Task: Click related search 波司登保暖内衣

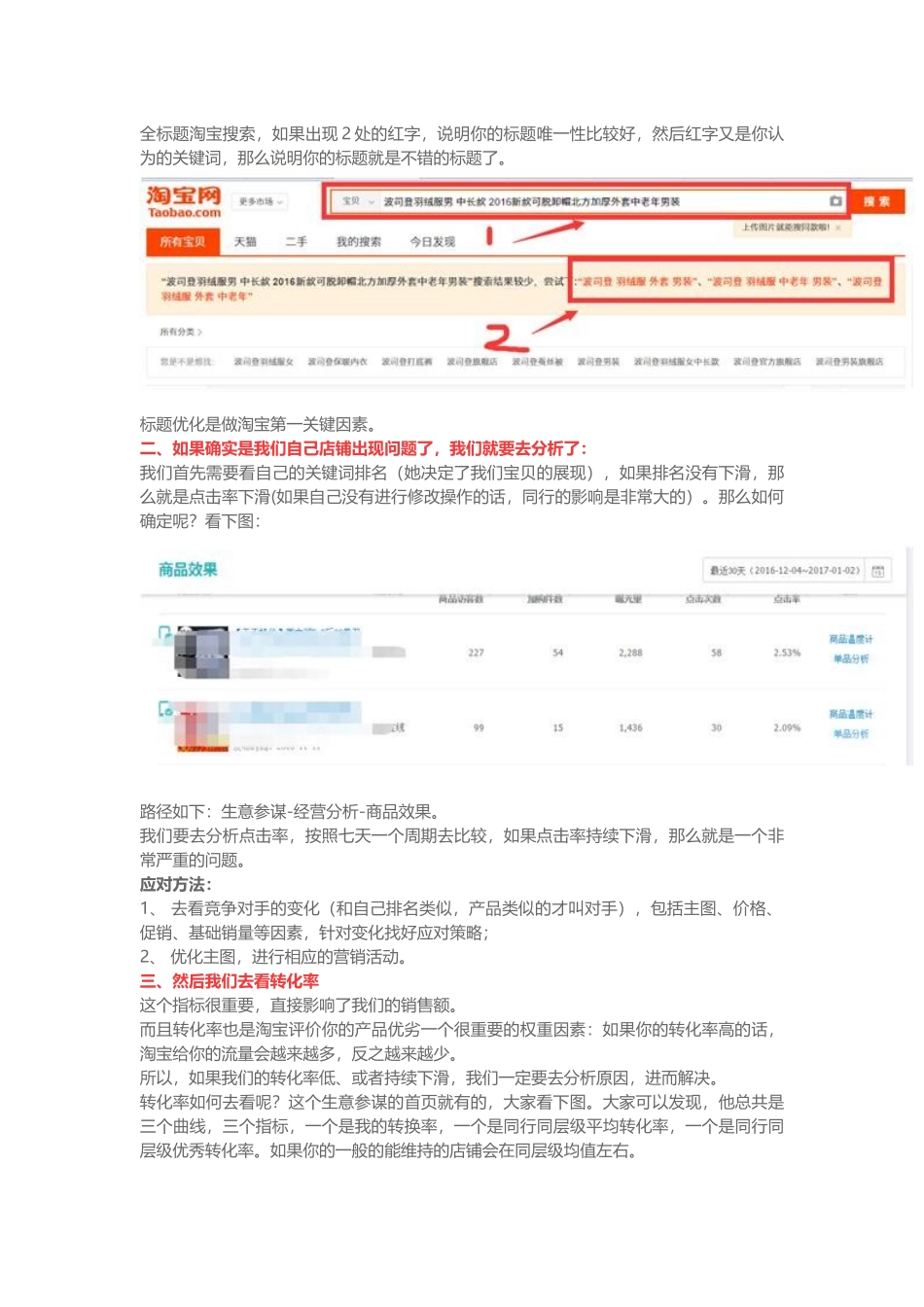Action: point(338,362)
